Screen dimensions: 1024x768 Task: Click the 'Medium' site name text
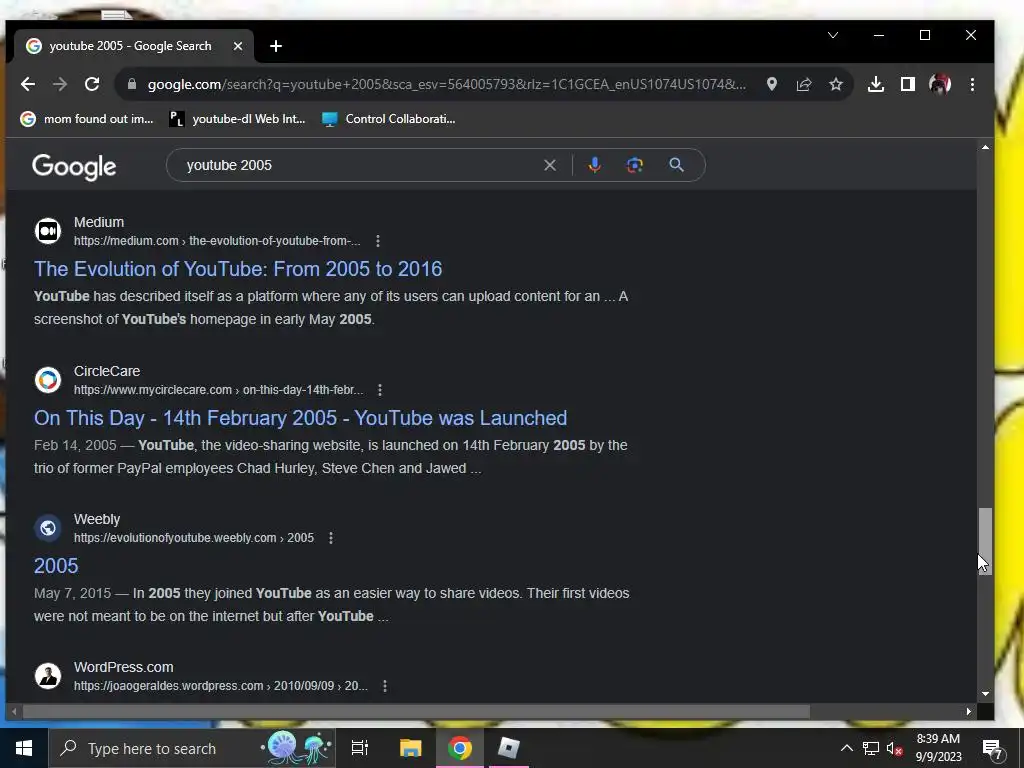click(99, 222)
